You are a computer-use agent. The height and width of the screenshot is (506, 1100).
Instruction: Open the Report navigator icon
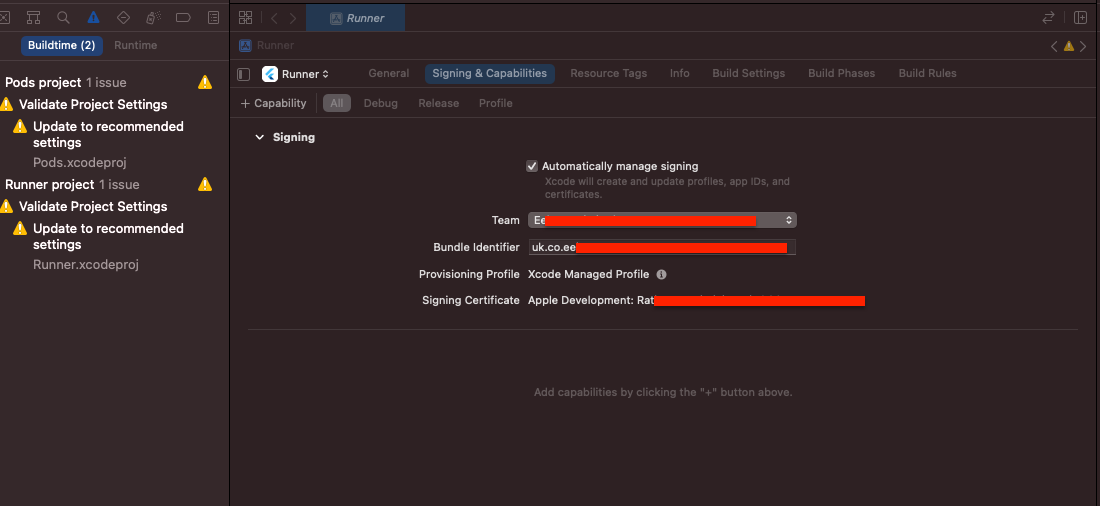(x=213, y=18)
